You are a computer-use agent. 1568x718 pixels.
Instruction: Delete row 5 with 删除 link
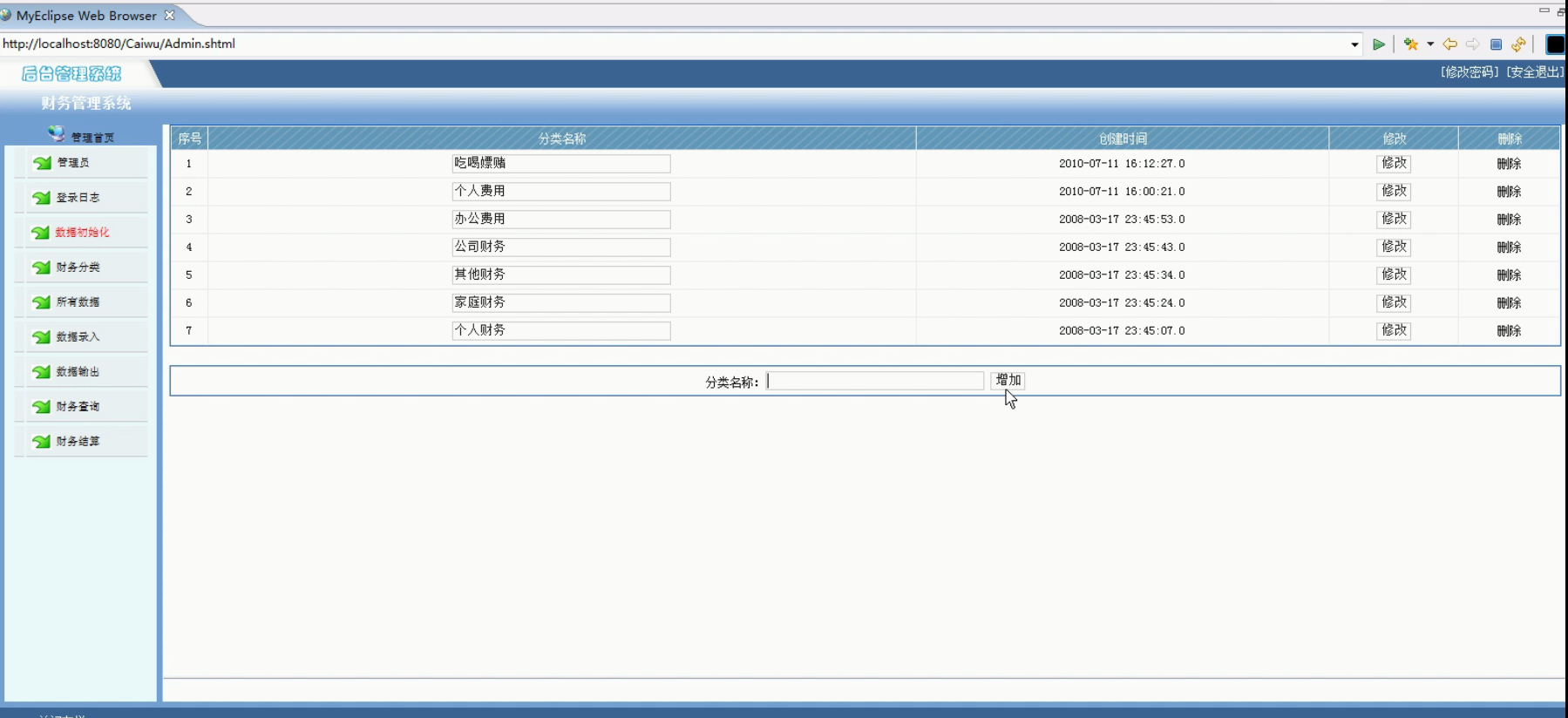1509,275
